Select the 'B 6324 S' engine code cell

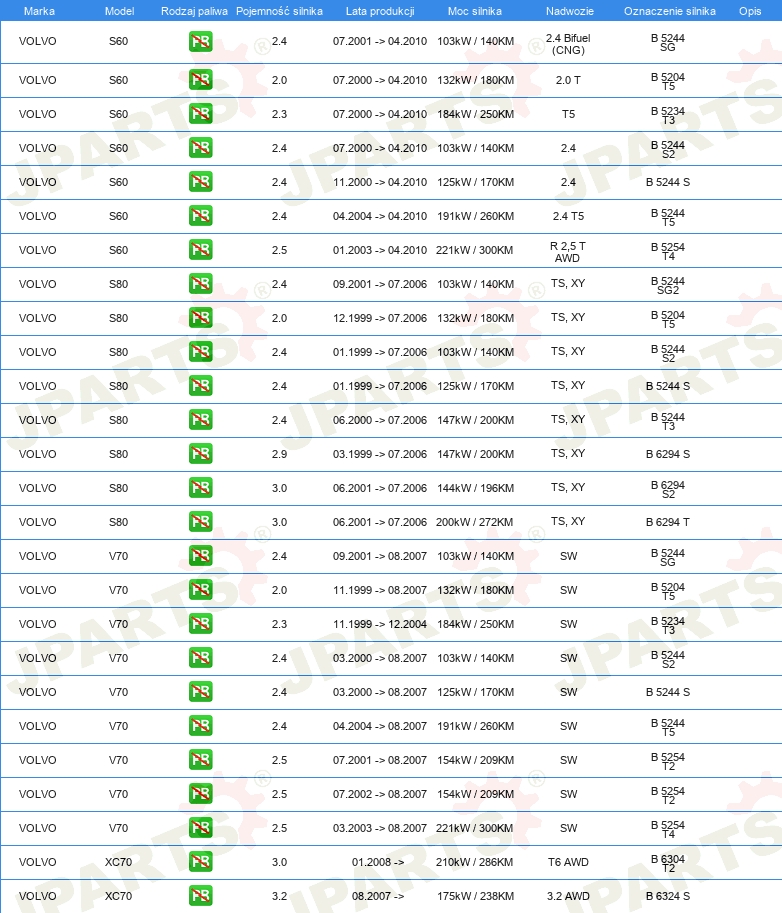click(668, 896)
